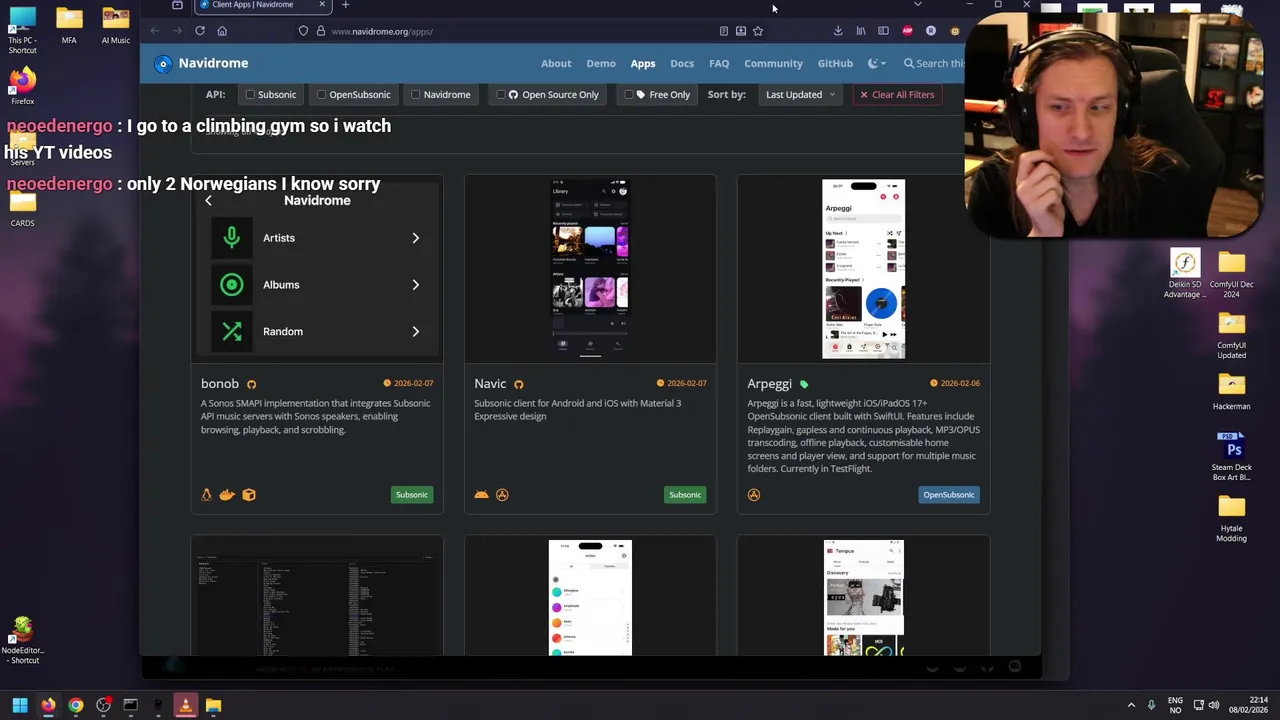This screenshot has height=720, width=1280.
Task: Expand the Random row arrow in bonob screenshot
Action: (416, 331)
